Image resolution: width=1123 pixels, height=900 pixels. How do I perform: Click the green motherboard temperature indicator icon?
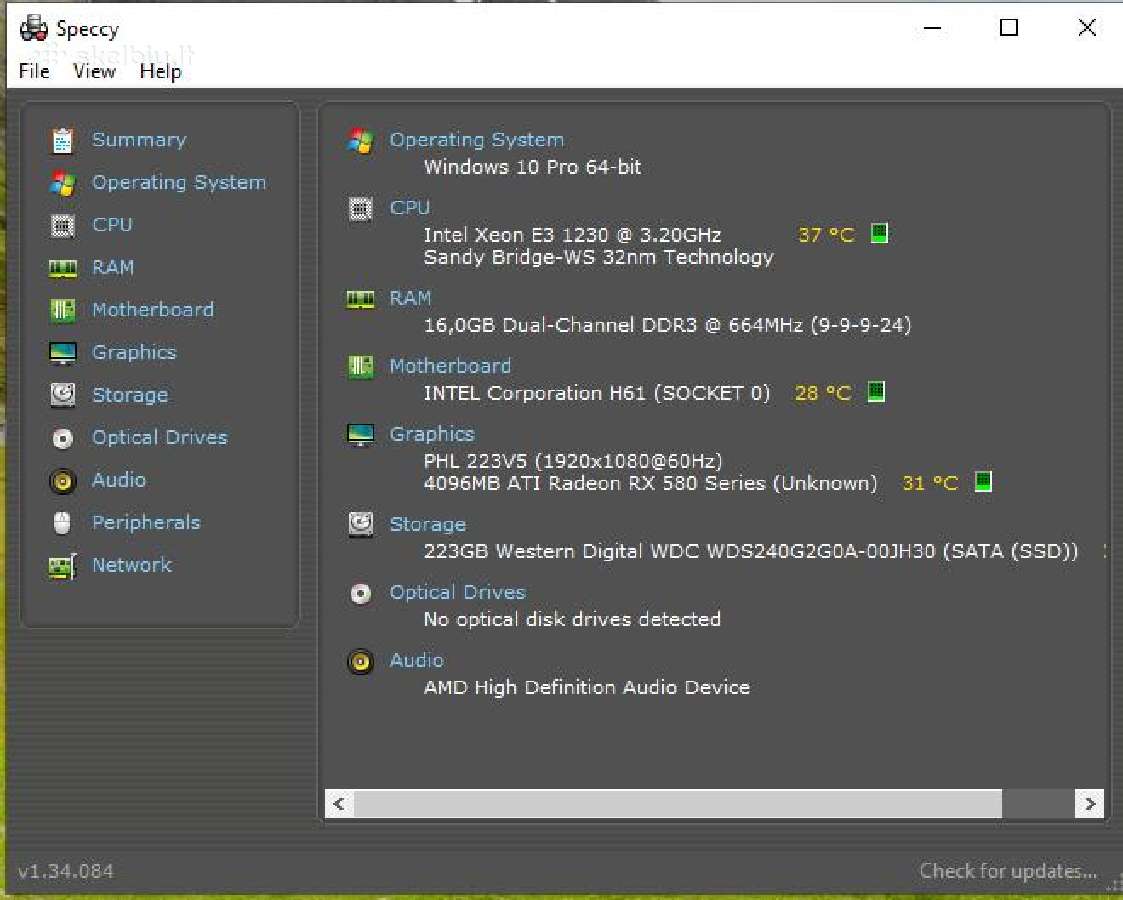(x=877, y=392)
